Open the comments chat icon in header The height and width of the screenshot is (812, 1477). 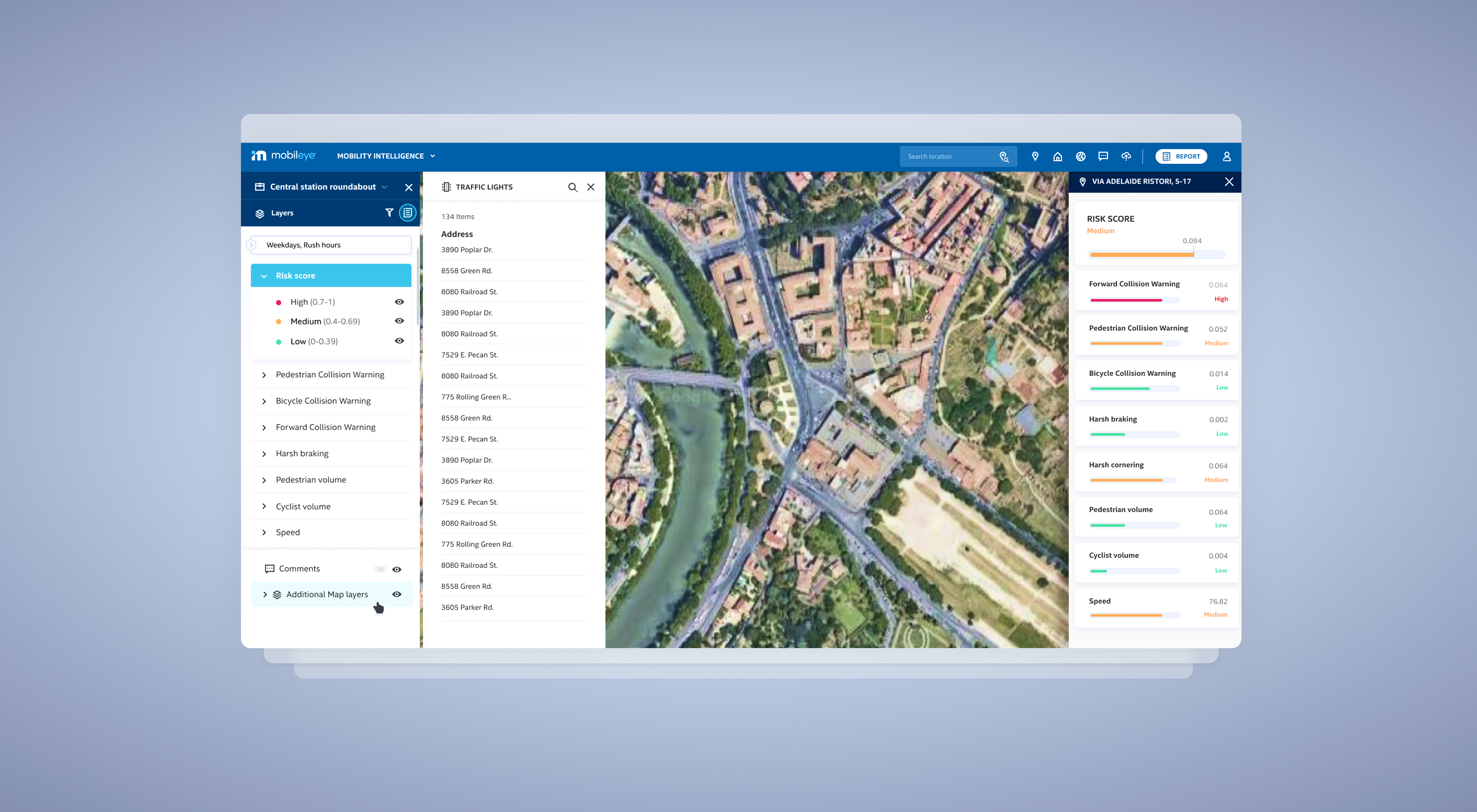click(1103, 156)
